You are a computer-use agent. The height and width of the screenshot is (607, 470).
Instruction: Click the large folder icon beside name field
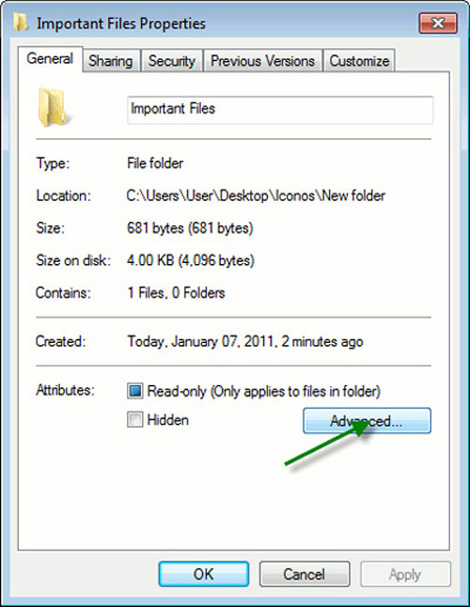52,107
